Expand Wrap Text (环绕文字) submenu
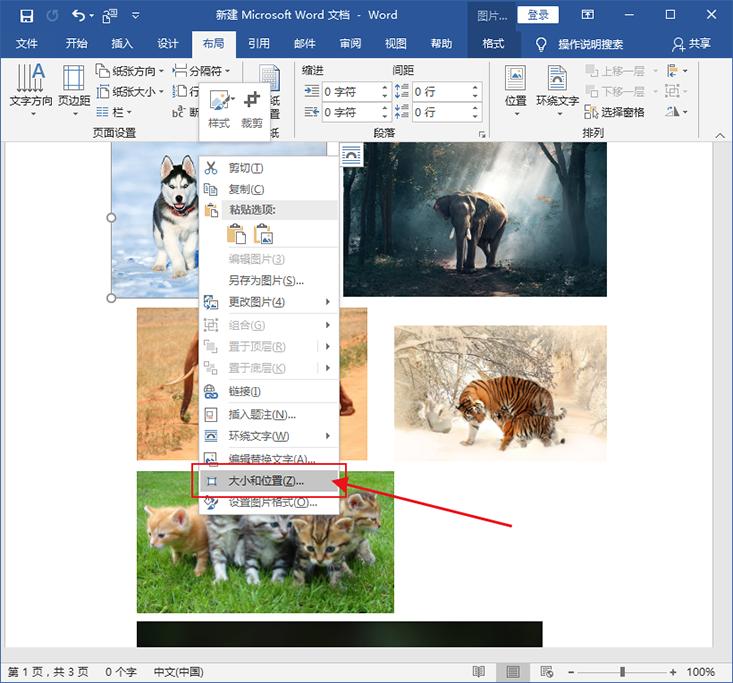The height and width of the screenshot is (683, 733). coord(268,436)
